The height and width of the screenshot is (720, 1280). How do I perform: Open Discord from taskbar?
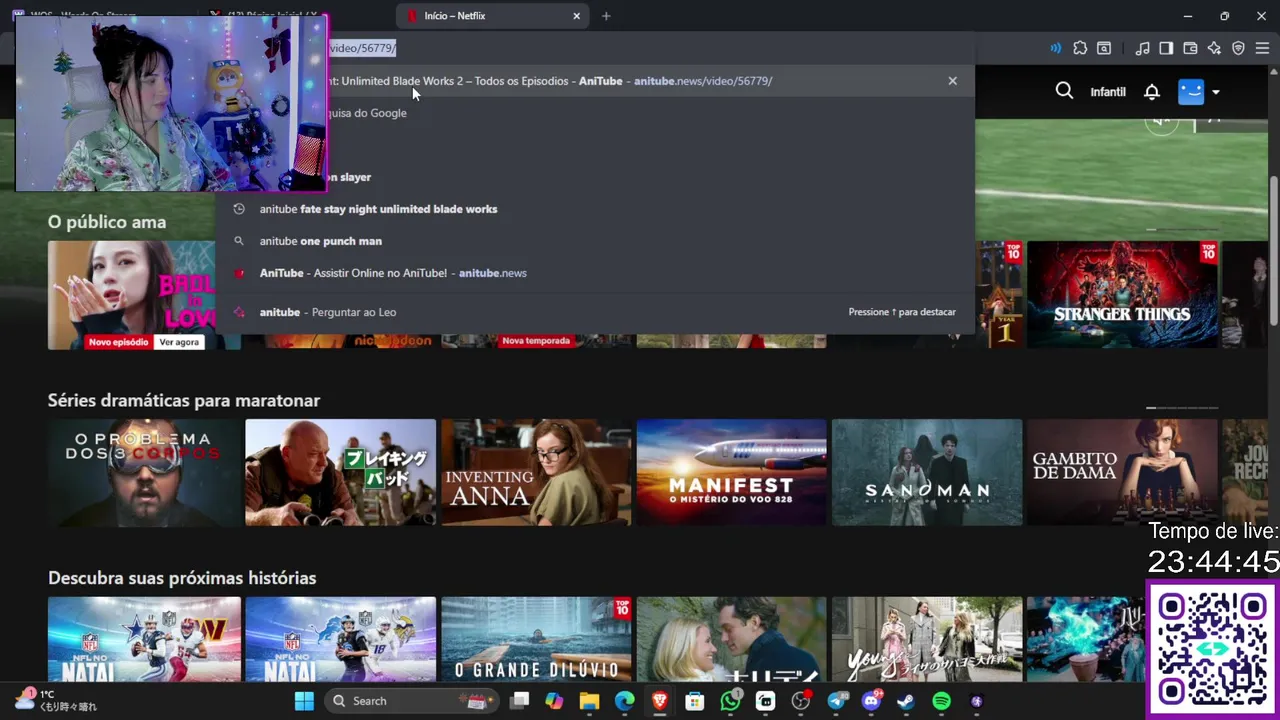(x=871, y=701)
